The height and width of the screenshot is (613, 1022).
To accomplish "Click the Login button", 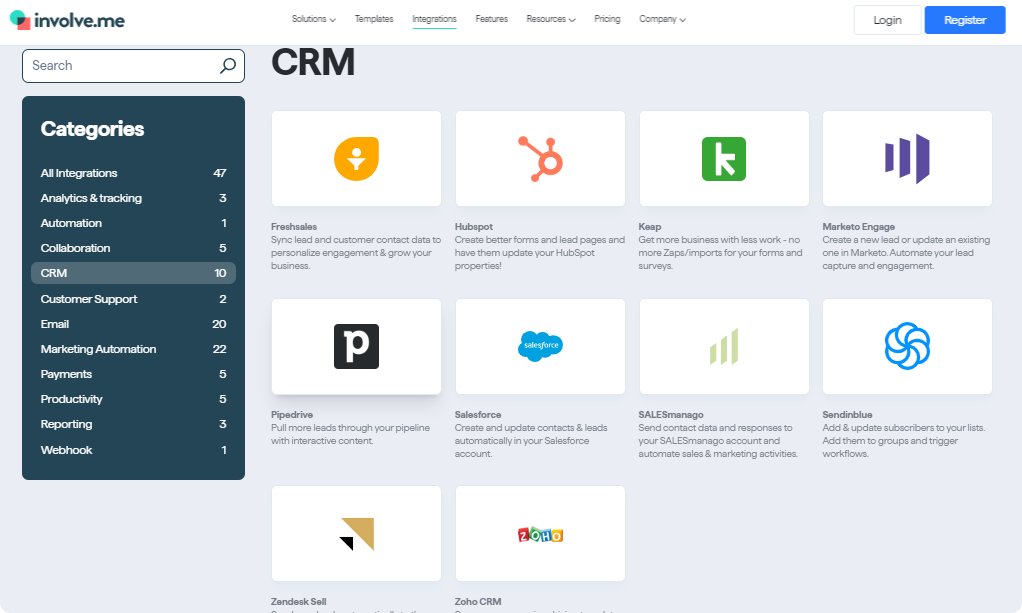I will click(887, 20).
